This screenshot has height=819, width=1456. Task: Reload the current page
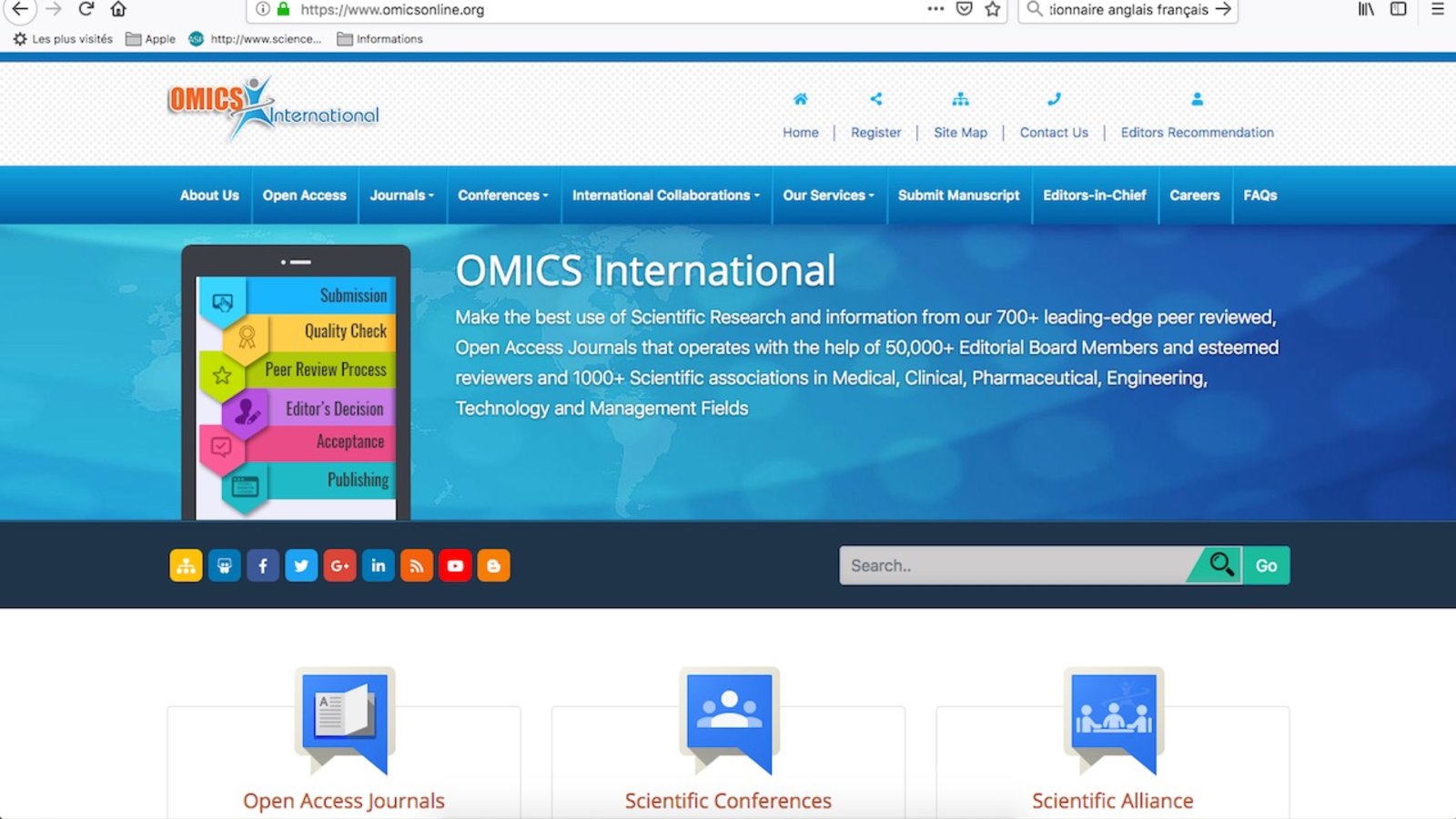tap(86, 9)
